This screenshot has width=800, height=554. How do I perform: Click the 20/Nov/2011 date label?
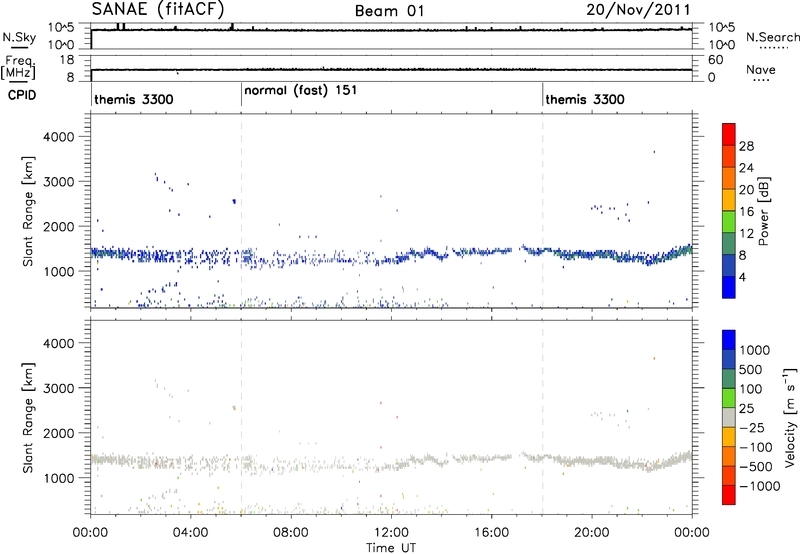point(638,10)
